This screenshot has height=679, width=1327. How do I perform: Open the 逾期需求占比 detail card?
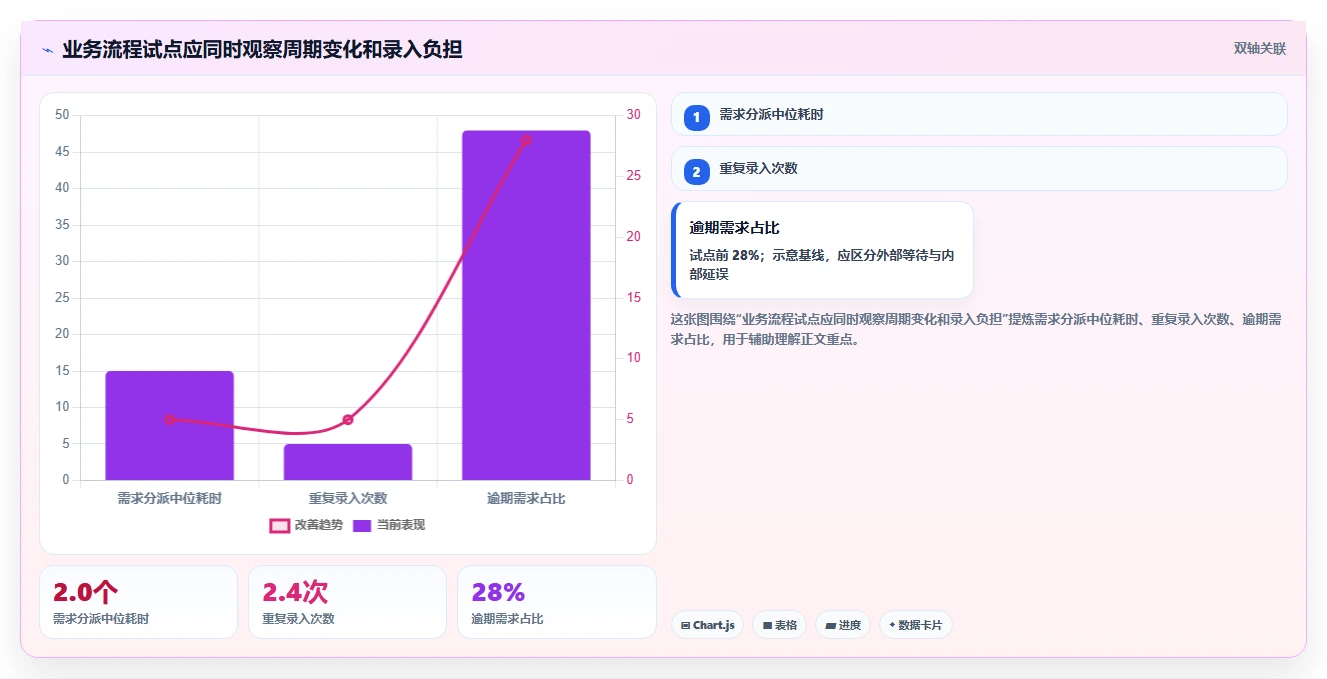coord(822,250)
